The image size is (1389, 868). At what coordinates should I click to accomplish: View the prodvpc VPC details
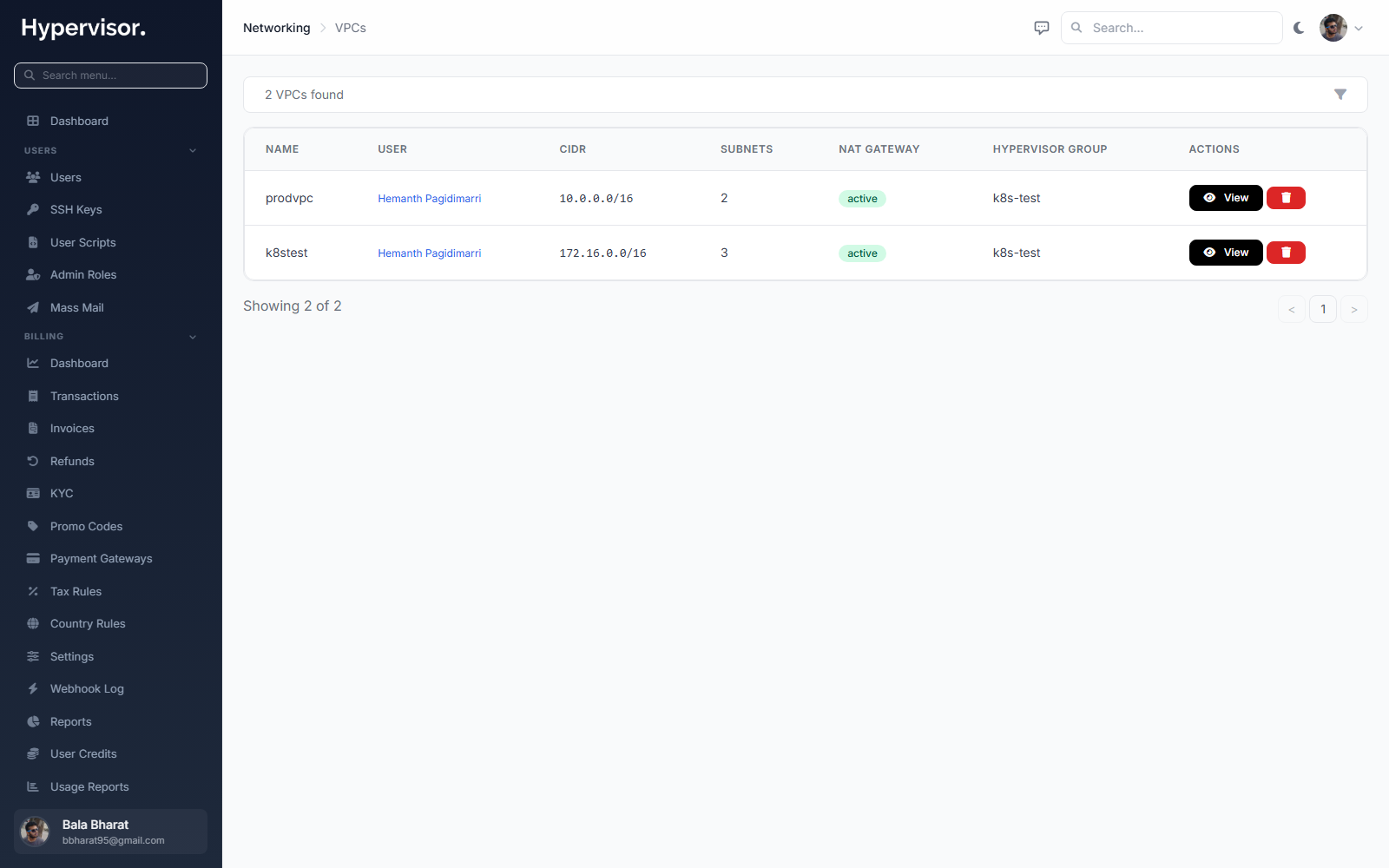(x=1226, y=198)
